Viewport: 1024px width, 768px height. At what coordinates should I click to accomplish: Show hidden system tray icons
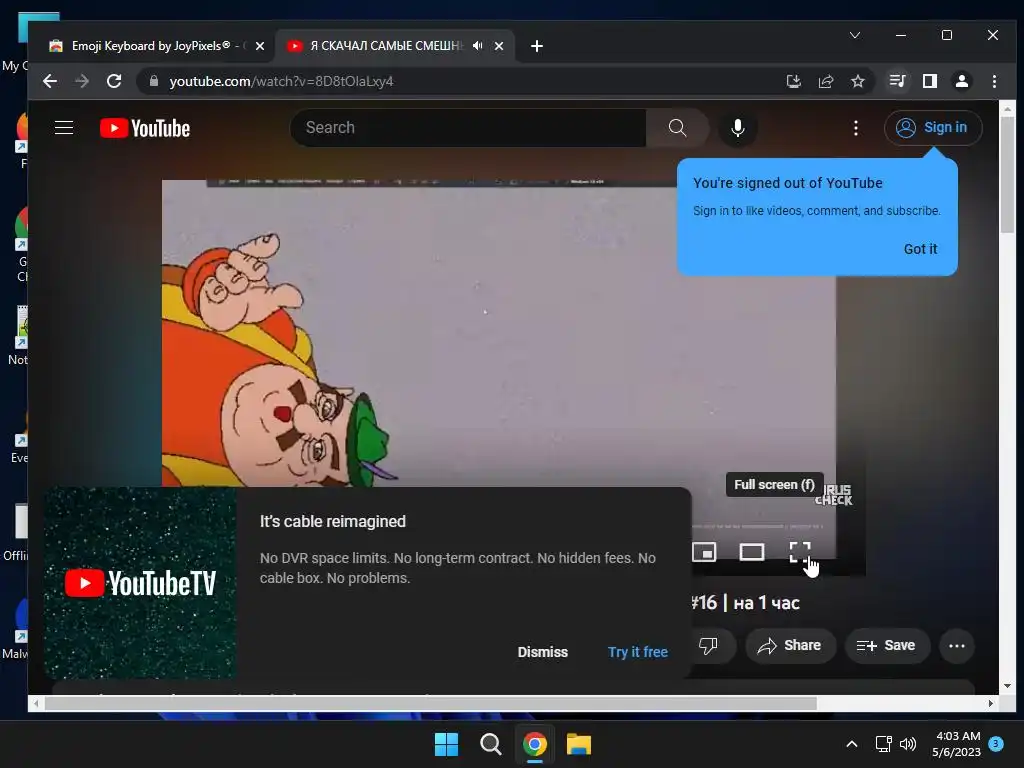[852, 744]
